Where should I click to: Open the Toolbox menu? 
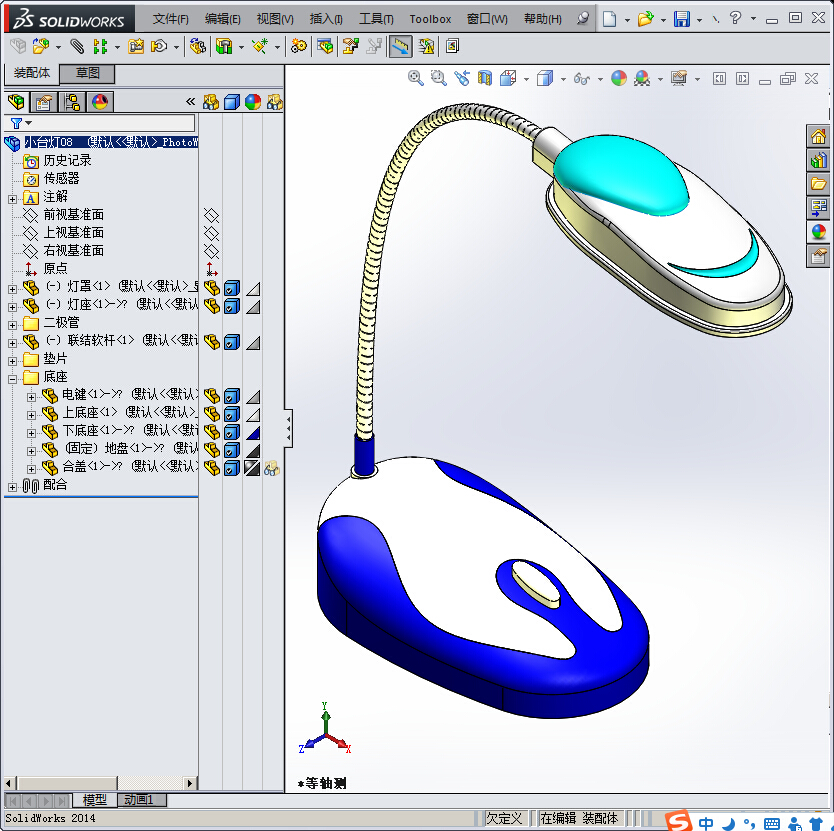pyautogui.click(x=430, y=20)
